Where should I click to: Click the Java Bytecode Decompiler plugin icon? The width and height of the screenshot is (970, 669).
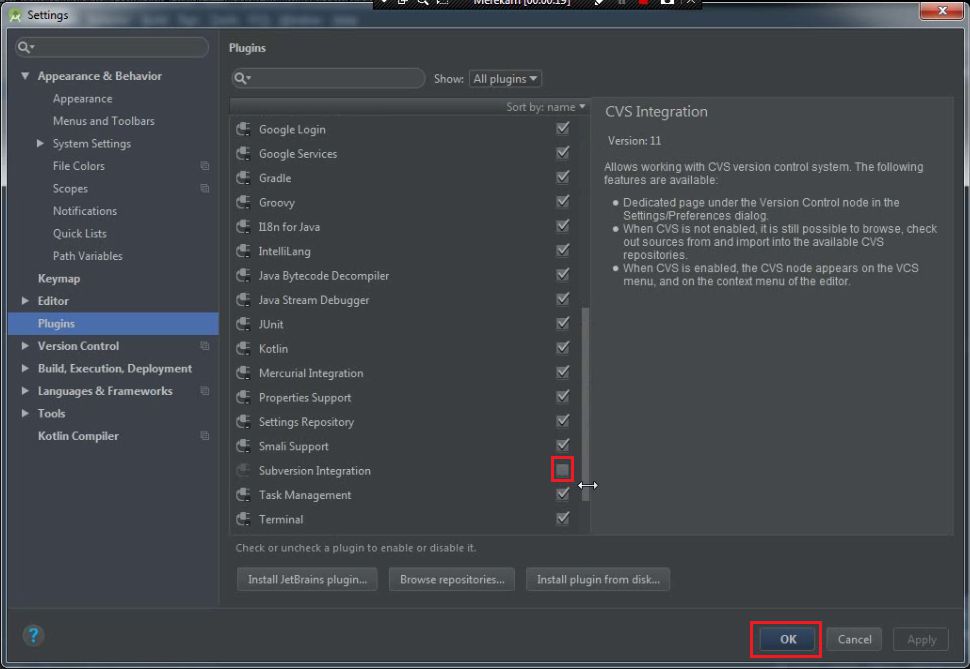(244, 275)
